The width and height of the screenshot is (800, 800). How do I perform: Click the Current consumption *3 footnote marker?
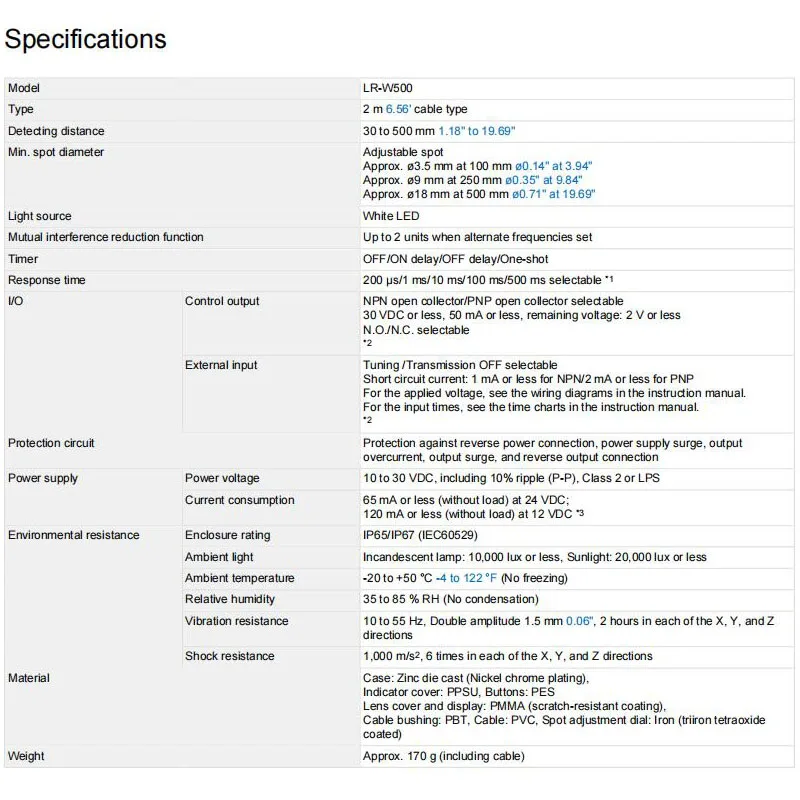pyautogui.click(x=580, y=513)
